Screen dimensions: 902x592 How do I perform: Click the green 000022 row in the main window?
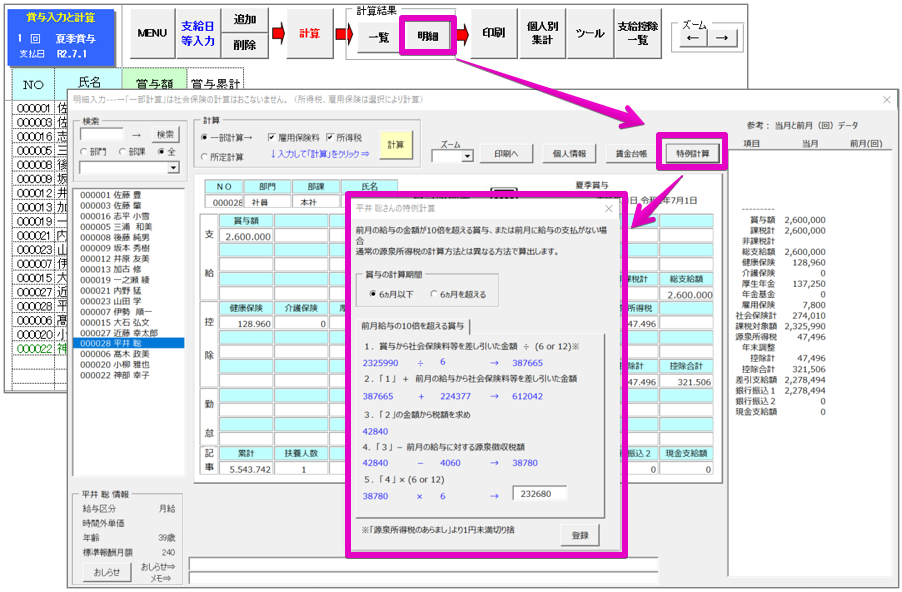tap(39, 349)
